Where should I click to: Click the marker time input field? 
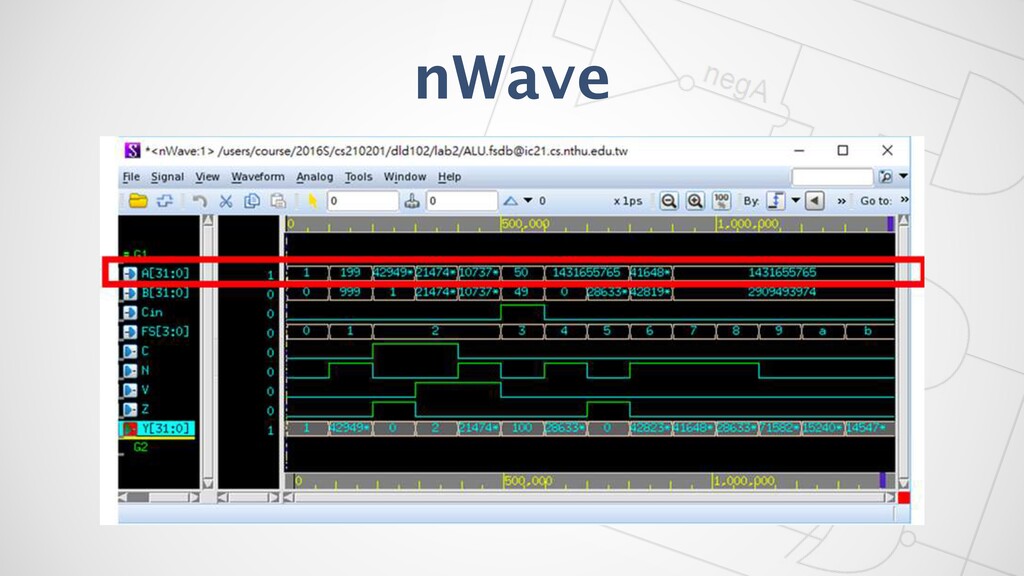click(x=460, y=201)
